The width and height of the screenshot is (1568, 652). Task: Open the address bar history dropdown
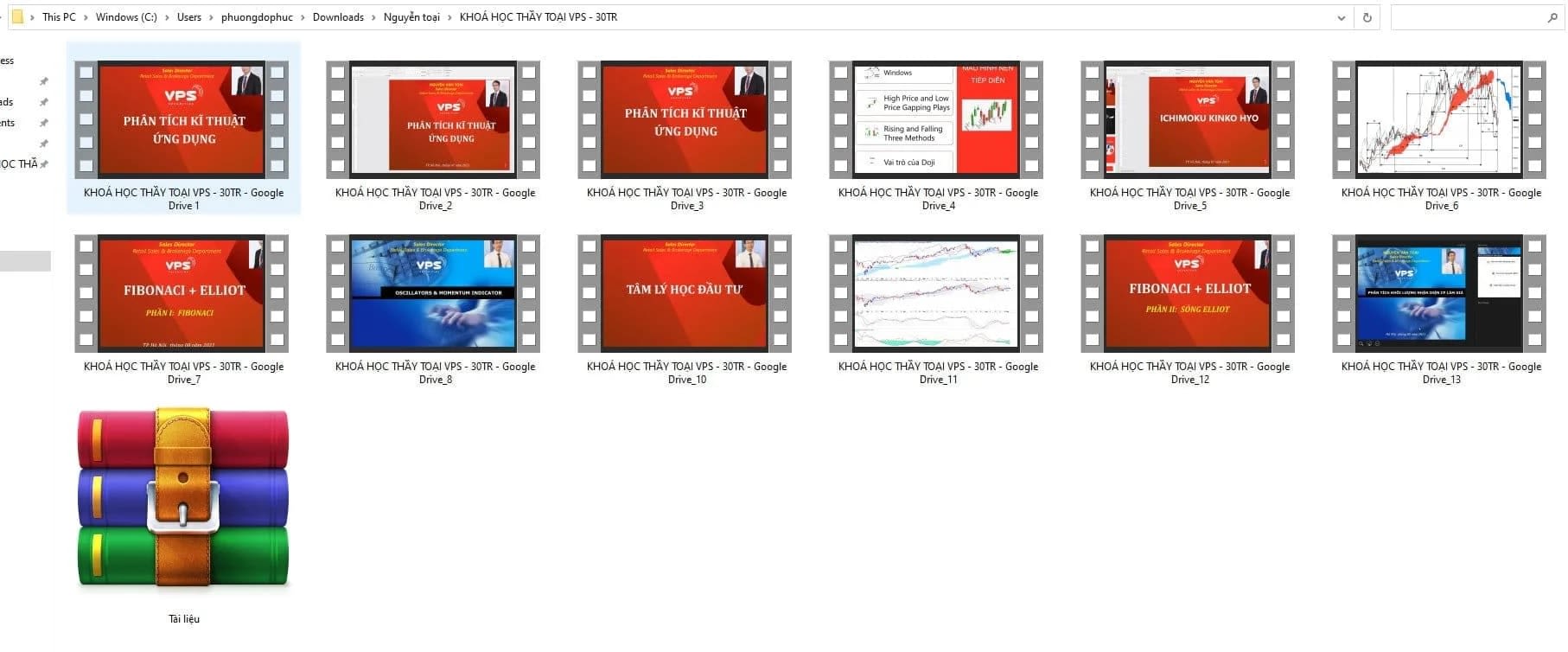(x=1342, y=17)
